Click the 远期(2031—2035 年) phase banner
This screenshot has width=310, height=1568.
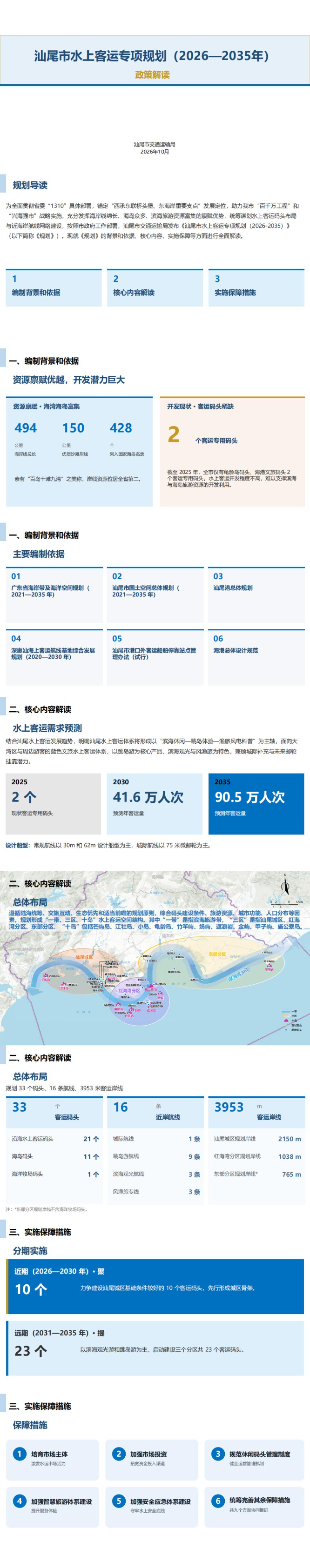[x=155, y=1348]
